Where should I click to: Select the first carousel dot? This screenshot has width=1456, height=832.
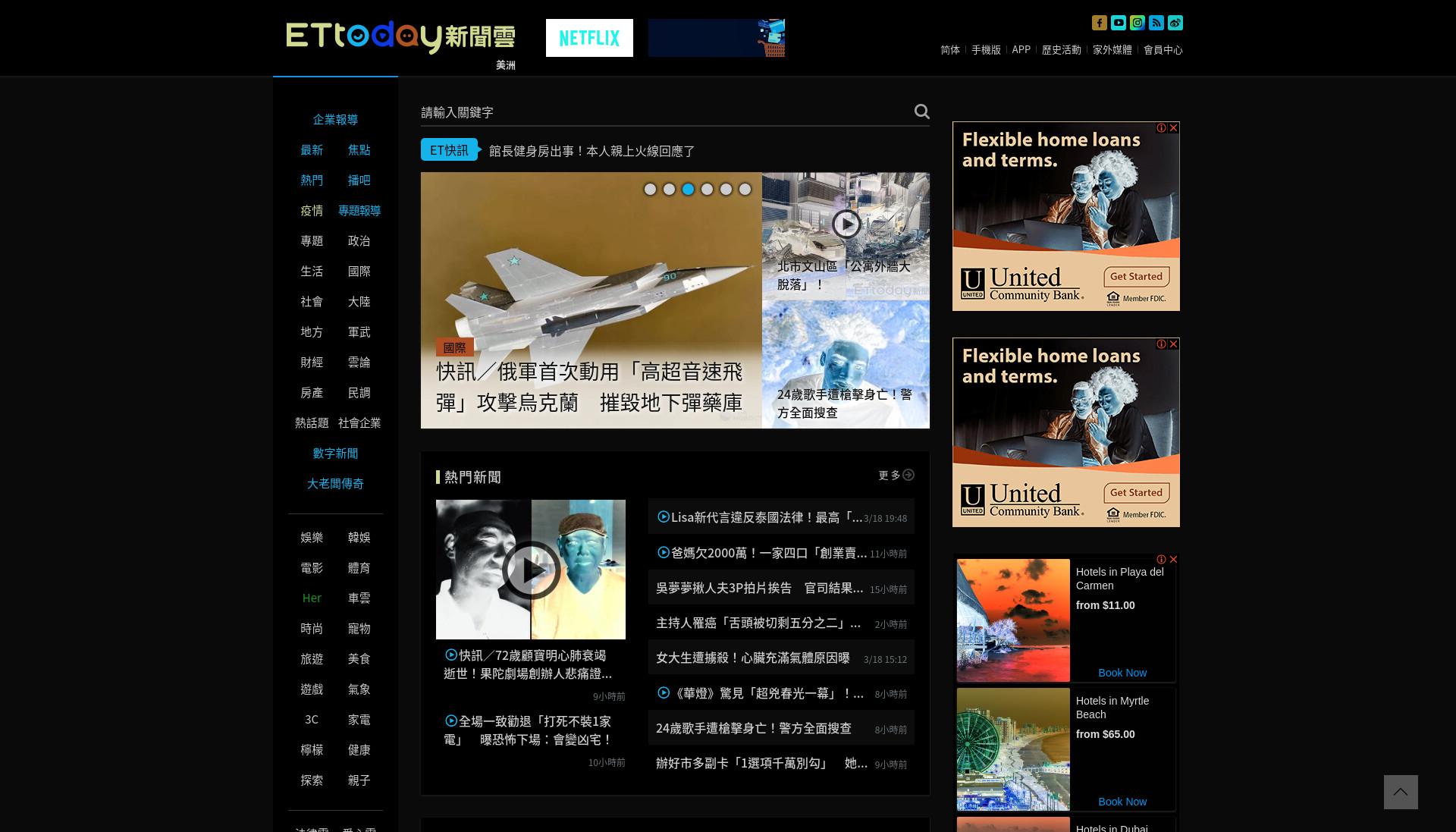pos(650,190)
